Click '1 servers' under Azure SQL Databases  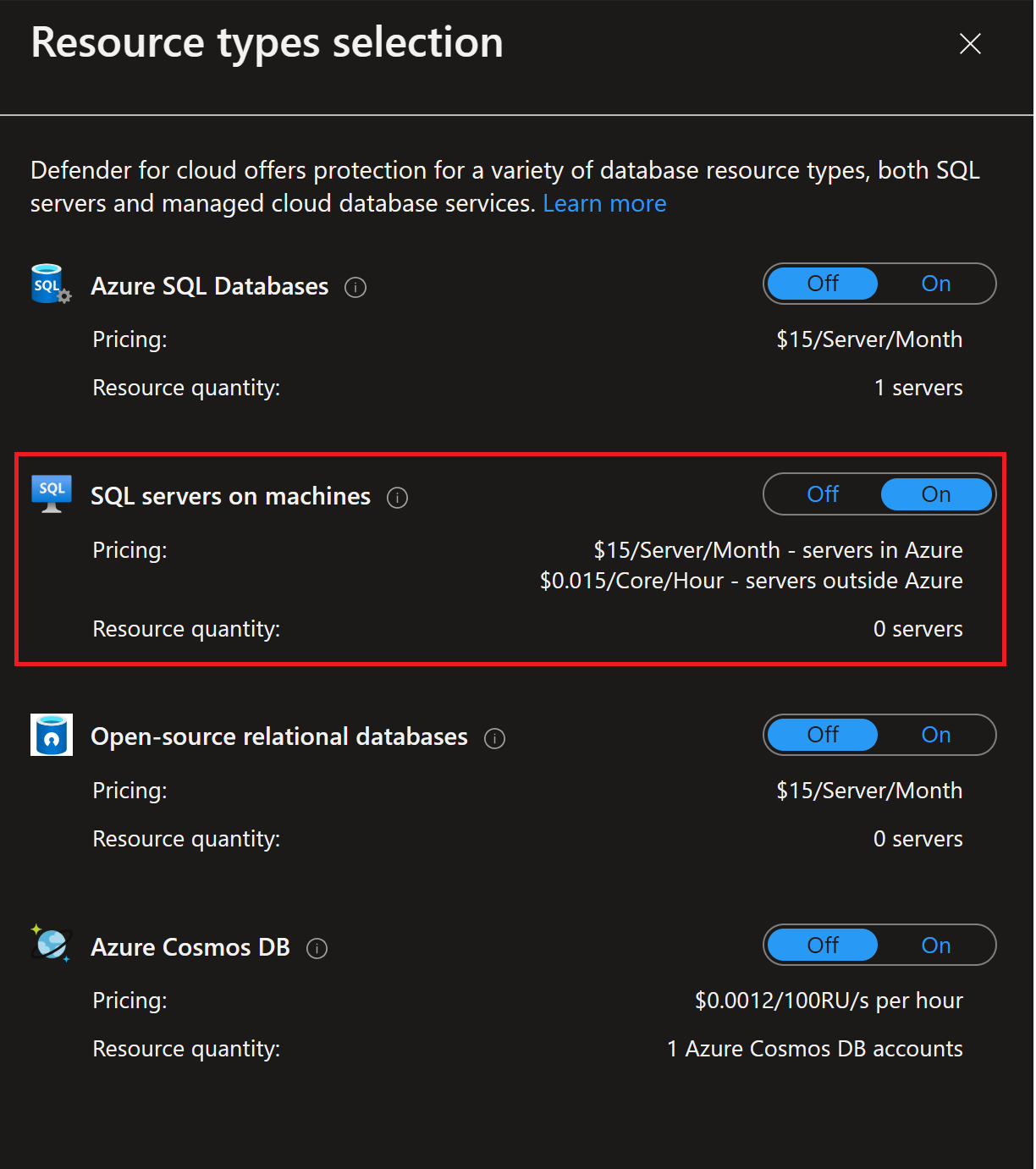tap(918, 388)
